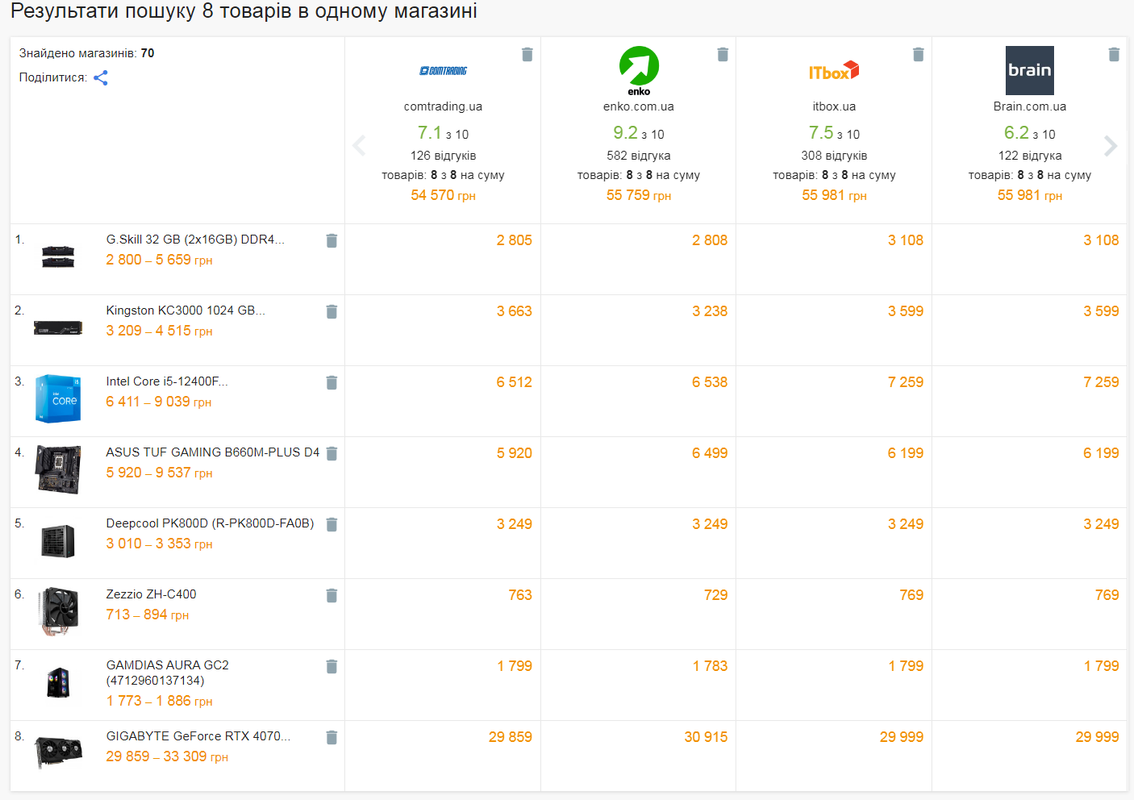
Task: Click the 7.5 з 10 rating
Action: (x=834, y=133)
